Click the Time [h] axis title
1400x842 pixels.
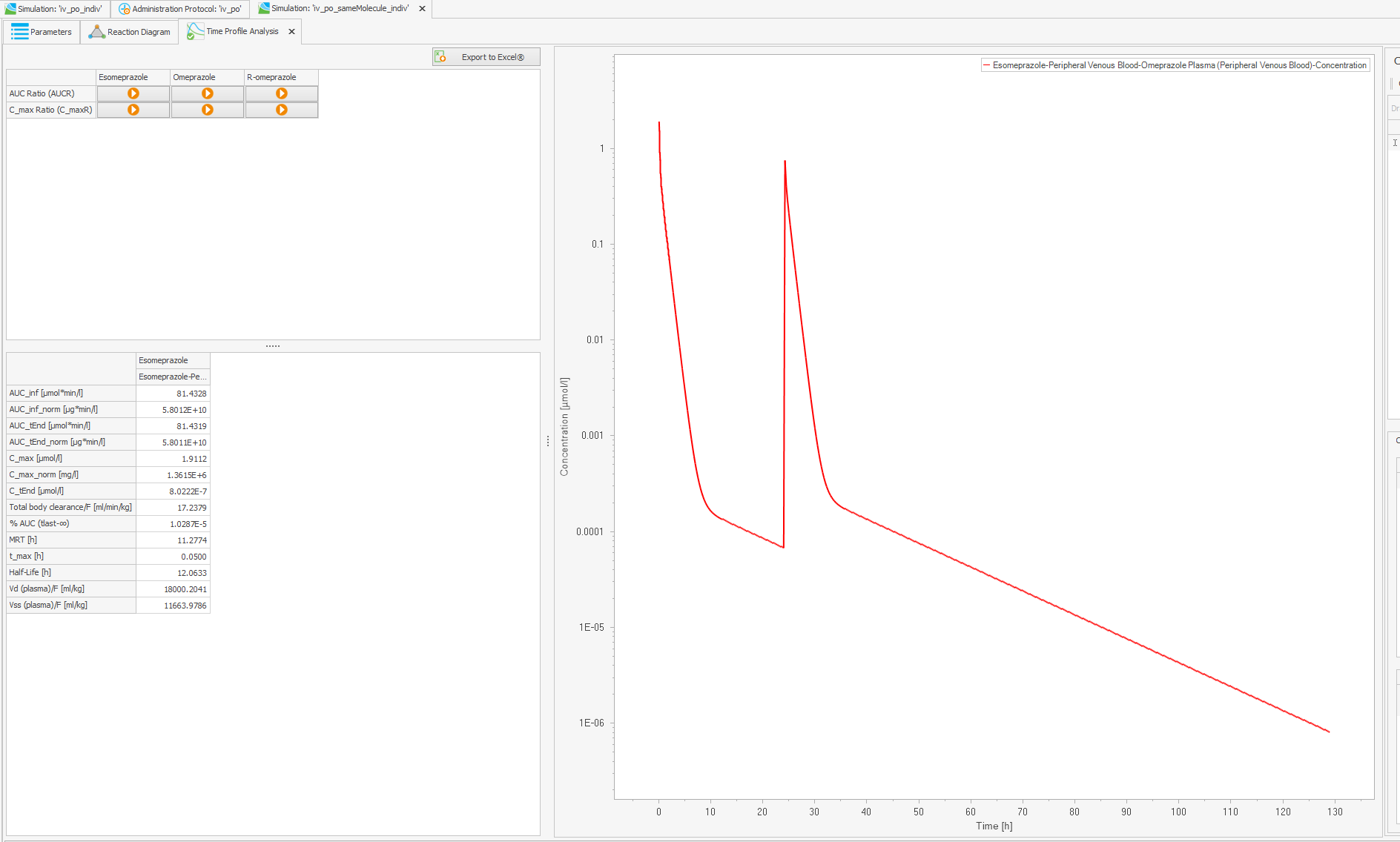(x=994, y=826)
